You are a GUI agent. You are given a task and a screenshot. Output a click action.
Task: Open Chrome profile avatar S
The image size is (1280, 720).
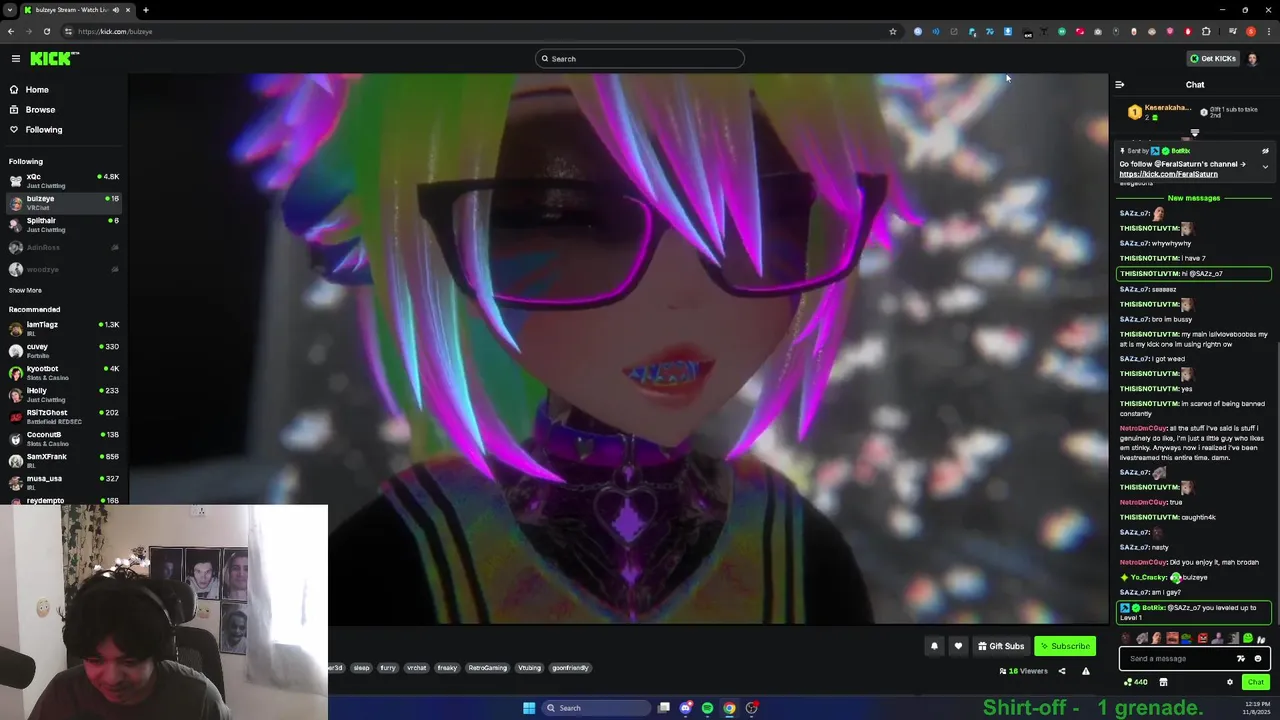[1250, 31]
